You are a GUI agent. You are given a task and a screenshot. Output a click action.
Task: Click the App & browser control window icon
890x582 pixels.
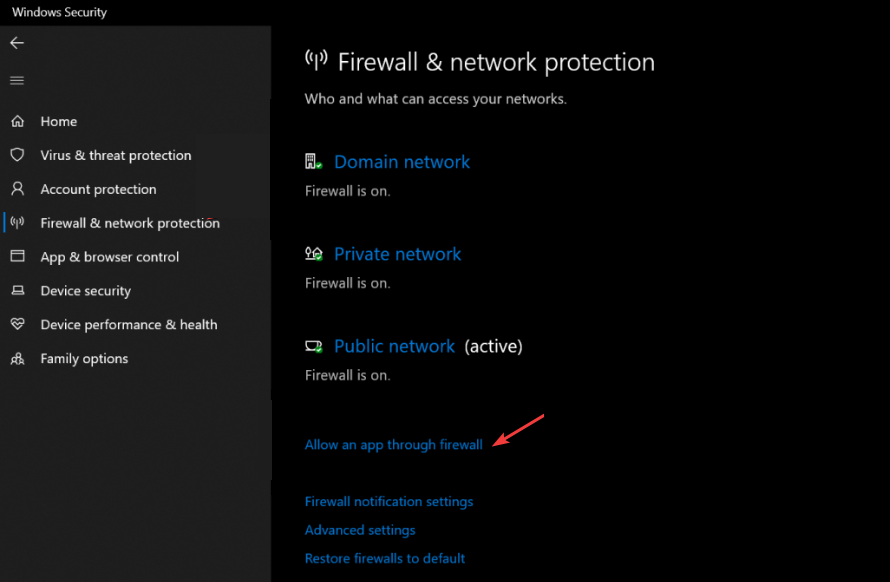(x=17, y=257)
